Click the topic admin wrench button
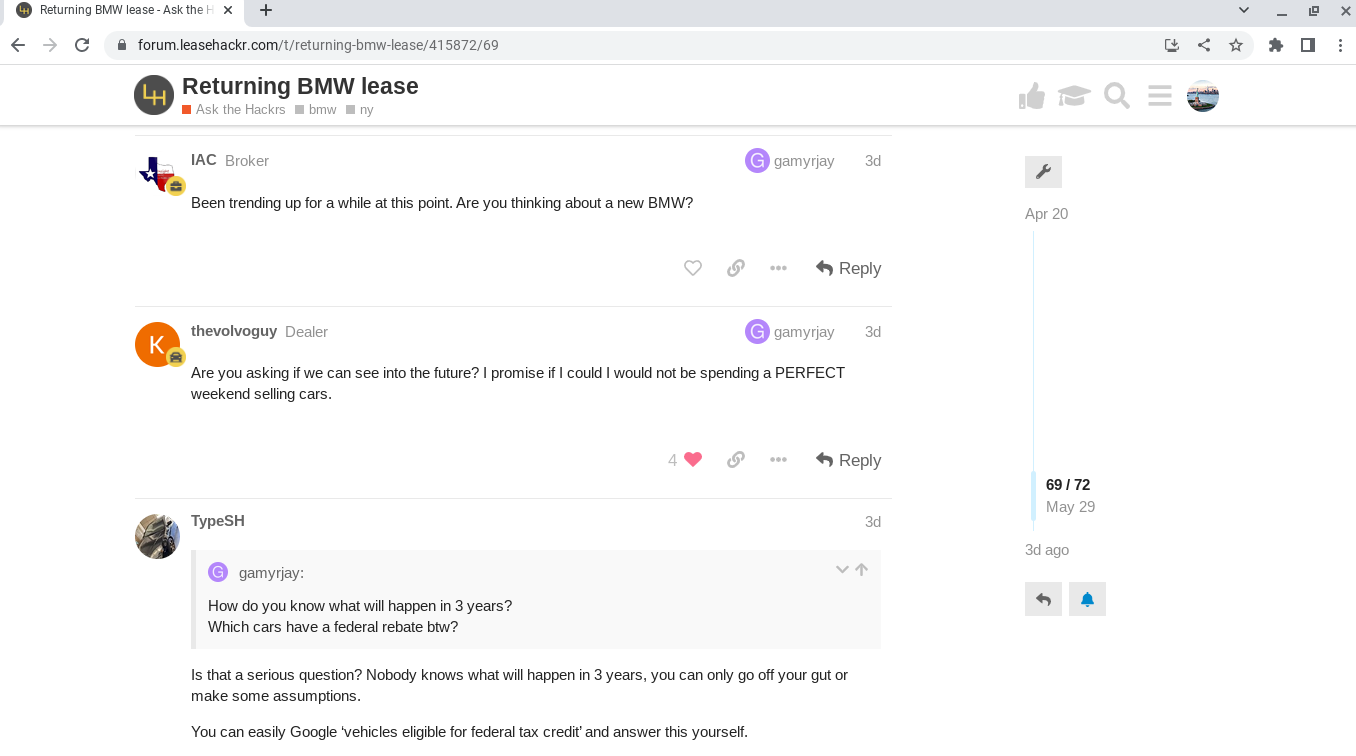 click(x=1043, y=172)
